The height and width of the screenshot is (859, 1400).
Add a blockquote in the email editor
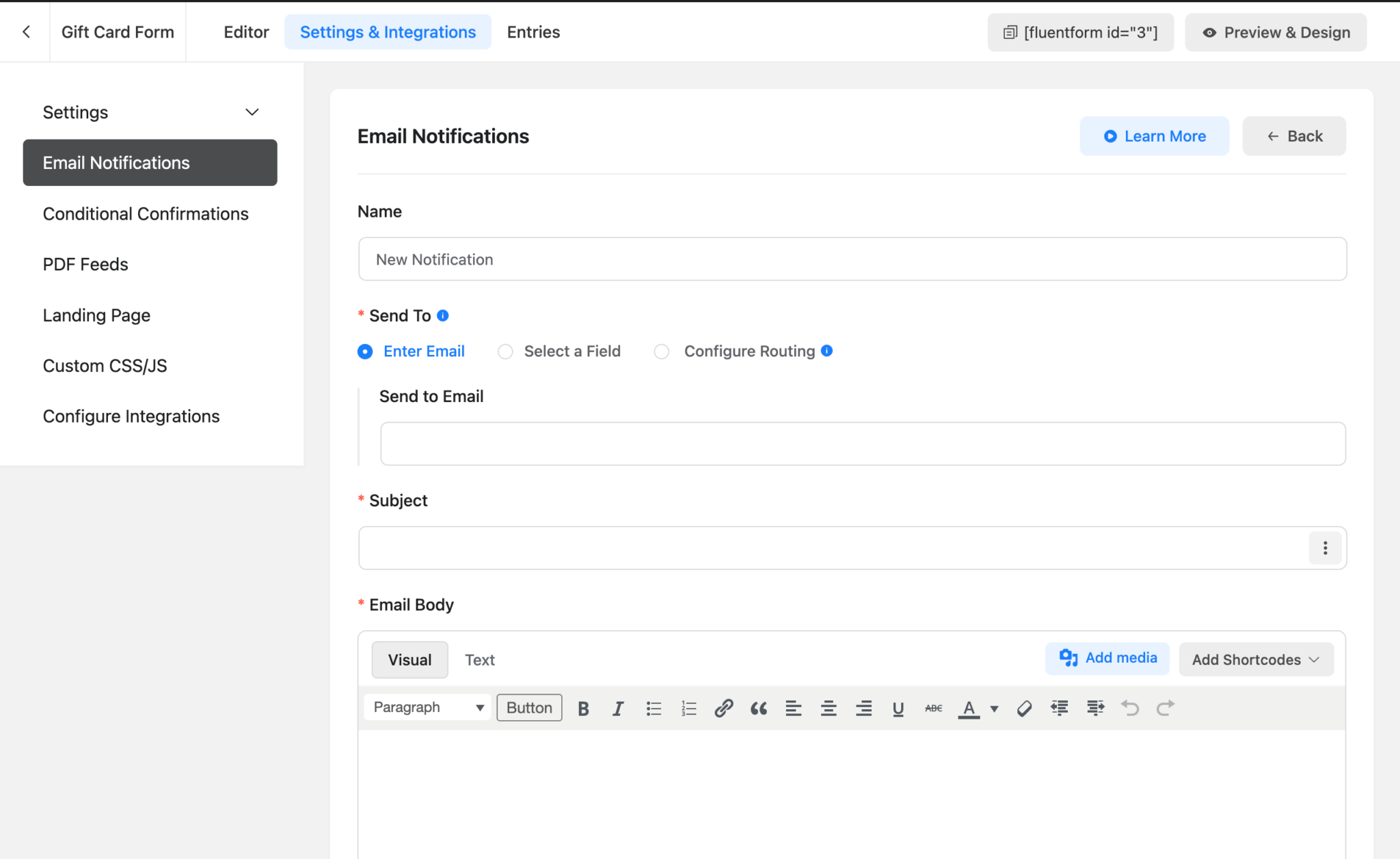(759, 708)
